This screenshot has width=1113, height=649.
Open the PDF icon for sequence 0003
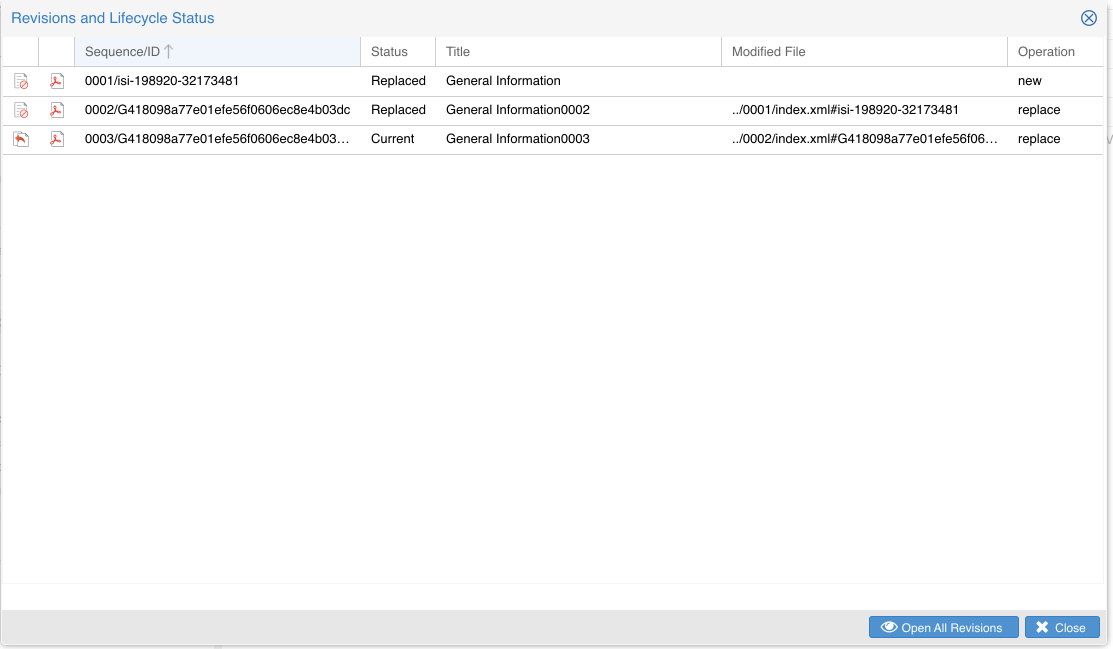[x=57, y=139]
